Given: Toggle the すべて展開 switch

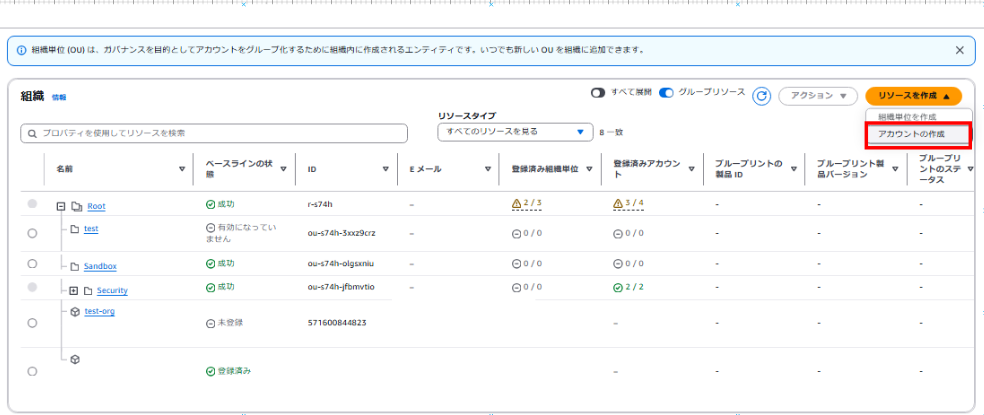Looking at the screenshot, I should pyautogui.click(x=598, y=92).
